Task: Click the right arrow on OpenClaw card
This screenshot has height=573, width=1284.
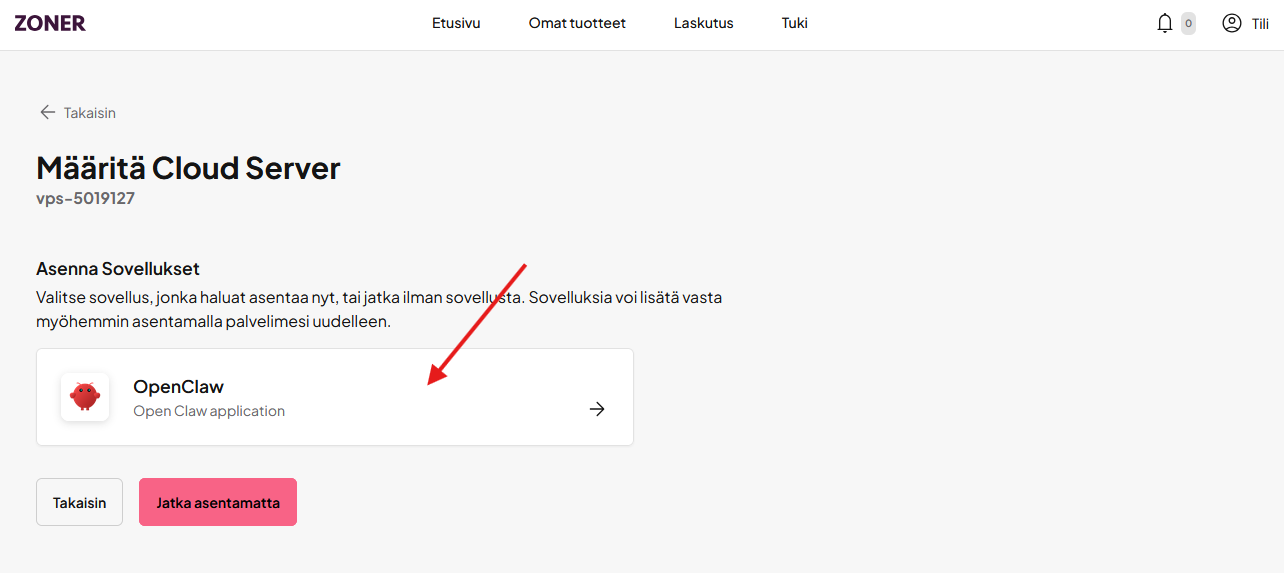Action: point(597,409)
